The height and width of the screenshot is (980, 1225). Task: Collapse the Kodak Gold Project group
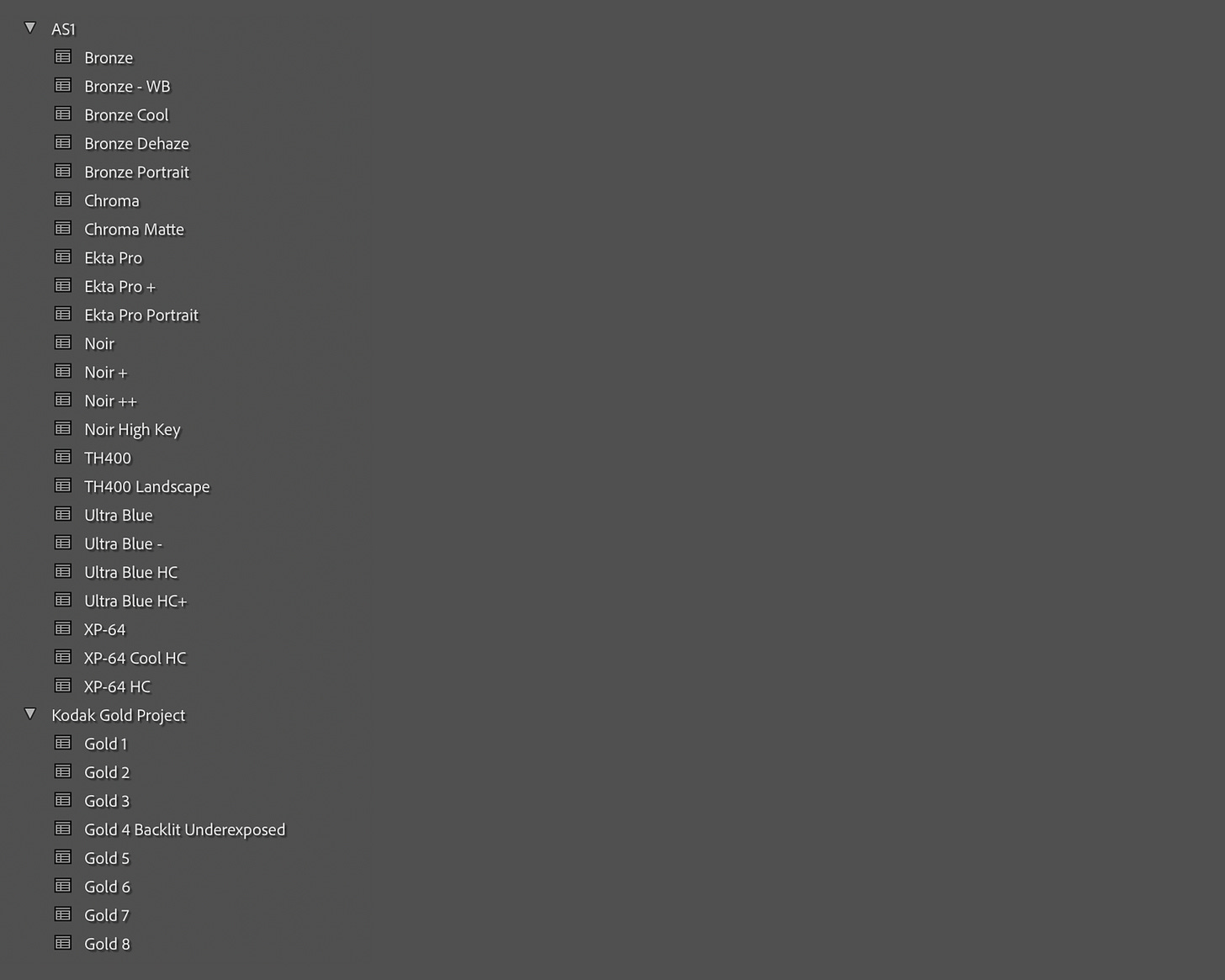30,714
